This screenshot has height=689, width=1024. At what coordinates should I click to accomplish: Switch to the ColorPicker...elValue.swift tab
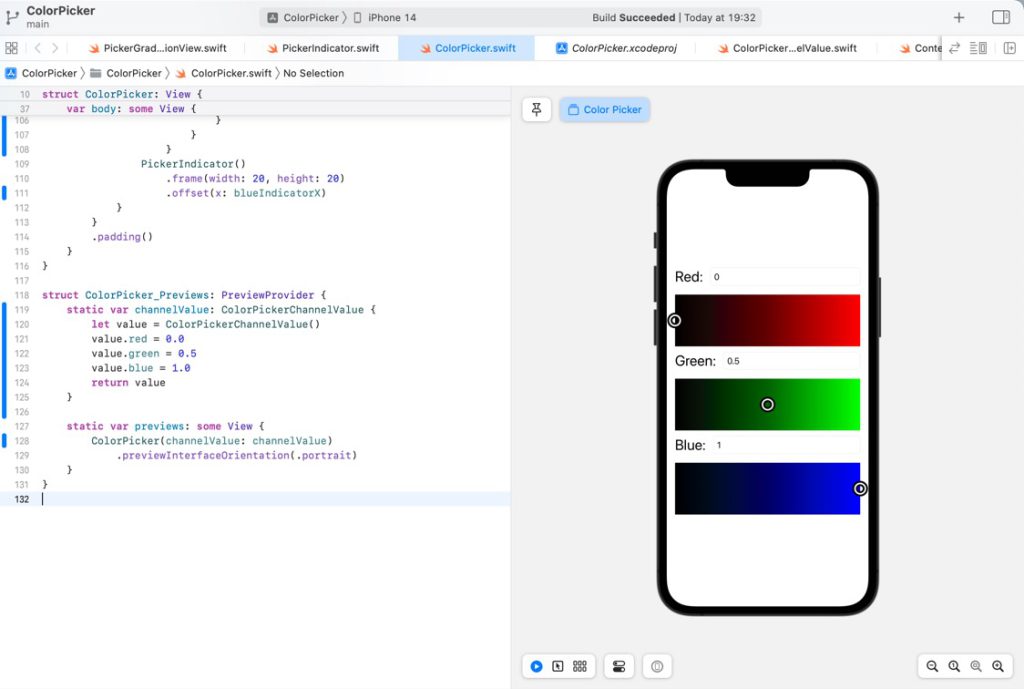click(787, 48)
